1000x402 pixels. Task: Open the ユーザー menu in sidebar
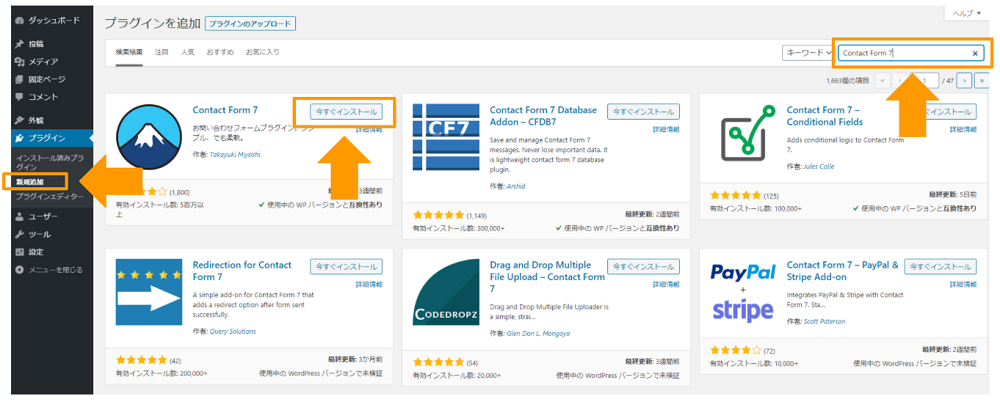point(42,216)
